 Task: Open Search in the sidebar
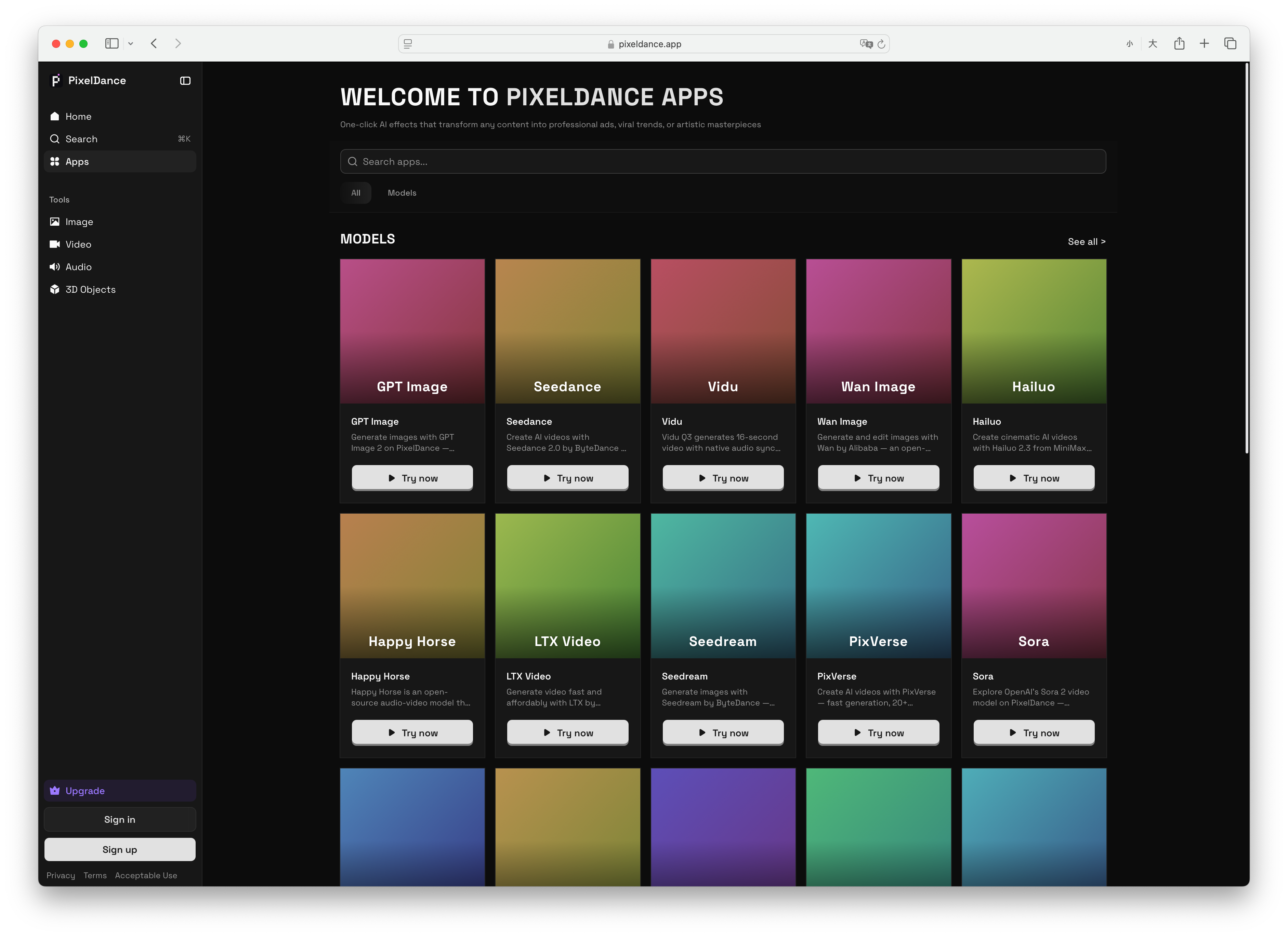(x=120, y=139)
